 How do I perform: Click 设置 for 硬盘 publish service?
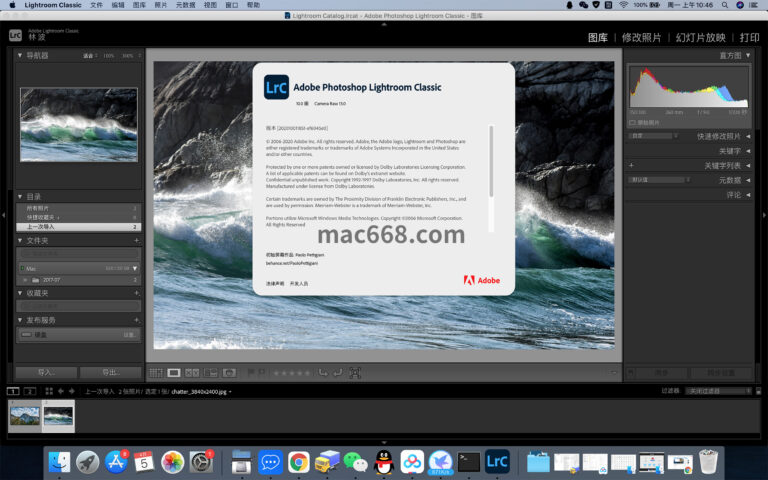(x=129, y=335)
